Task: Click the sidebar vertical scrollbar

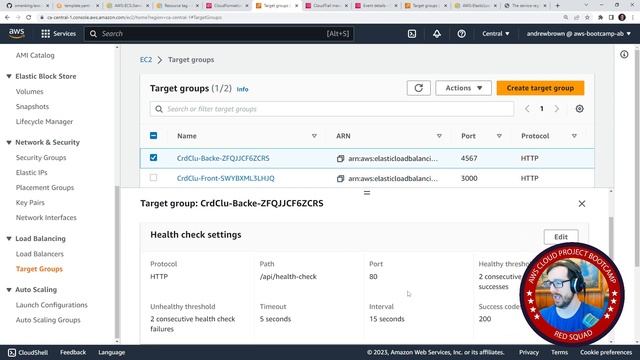Action: pyautogui.click(x=117, y=261)
